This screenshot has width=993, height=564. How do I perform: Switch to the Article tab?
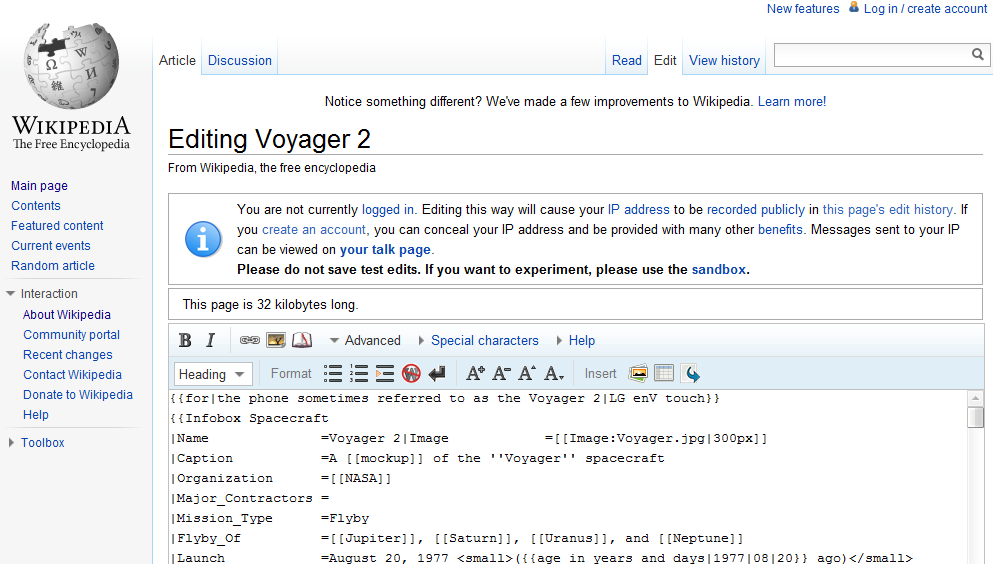point(177,61)
